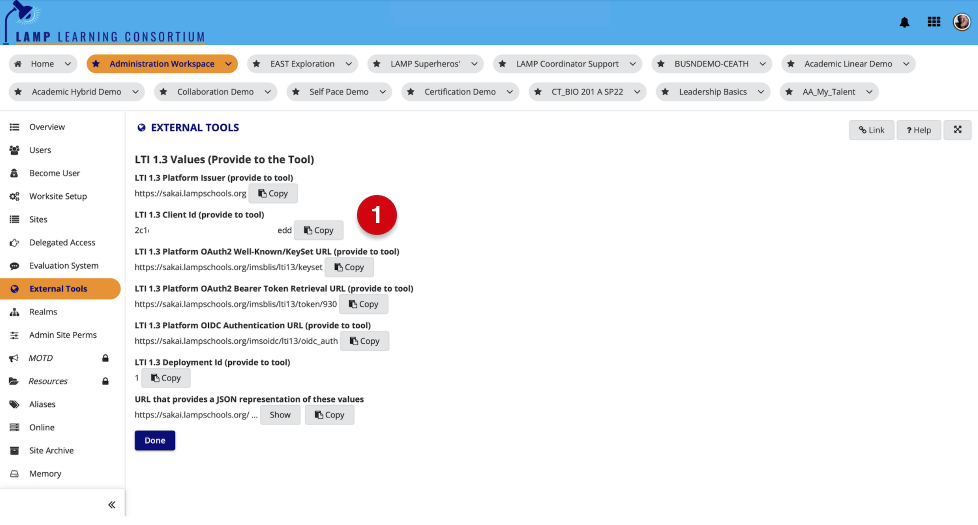Viewport: 978px width, 525px height.
Task: Switch to the Home site tab
Action: click(42, 64)
